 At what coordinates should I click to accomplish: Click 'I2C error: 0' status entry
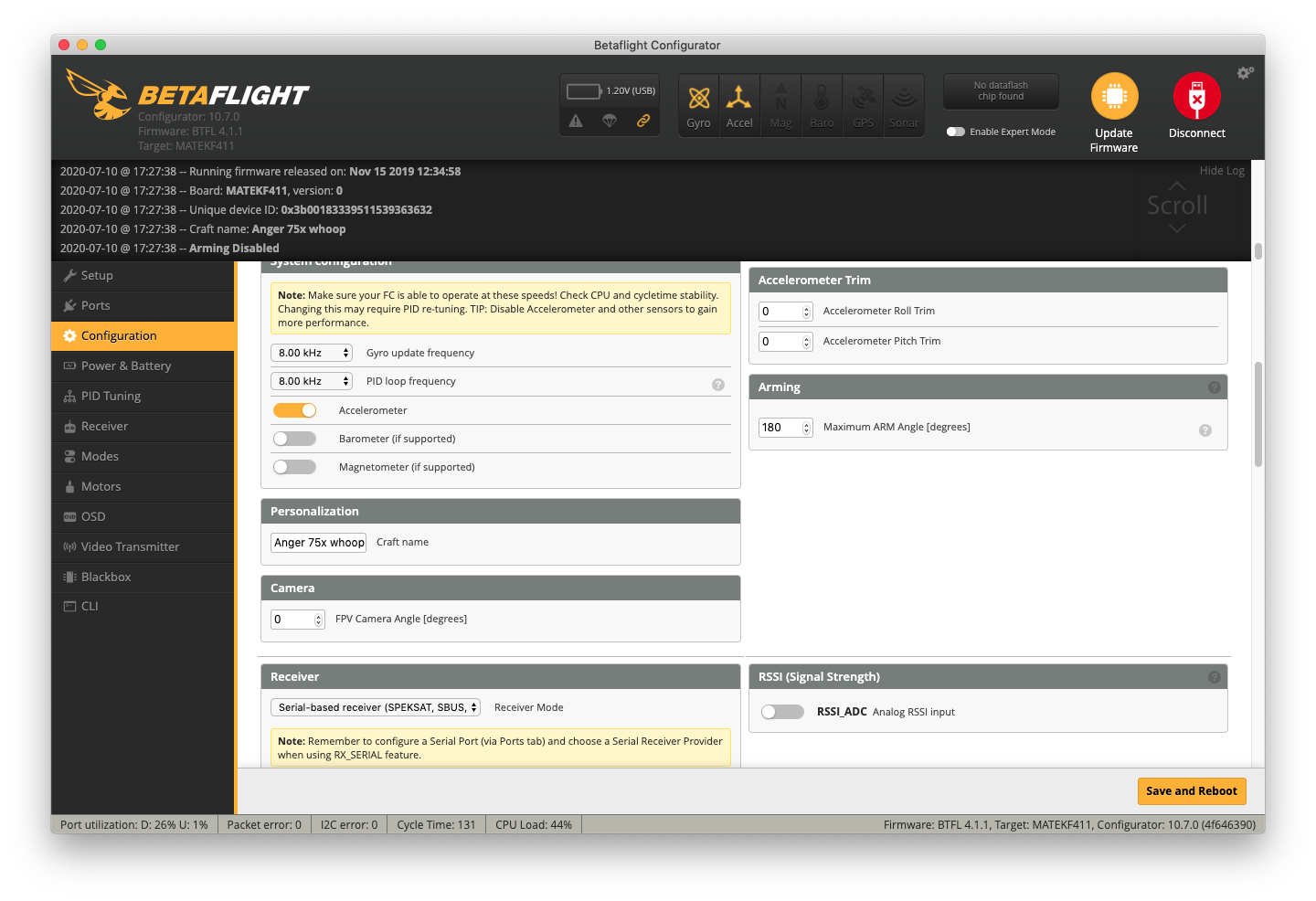tap(349, 825)
